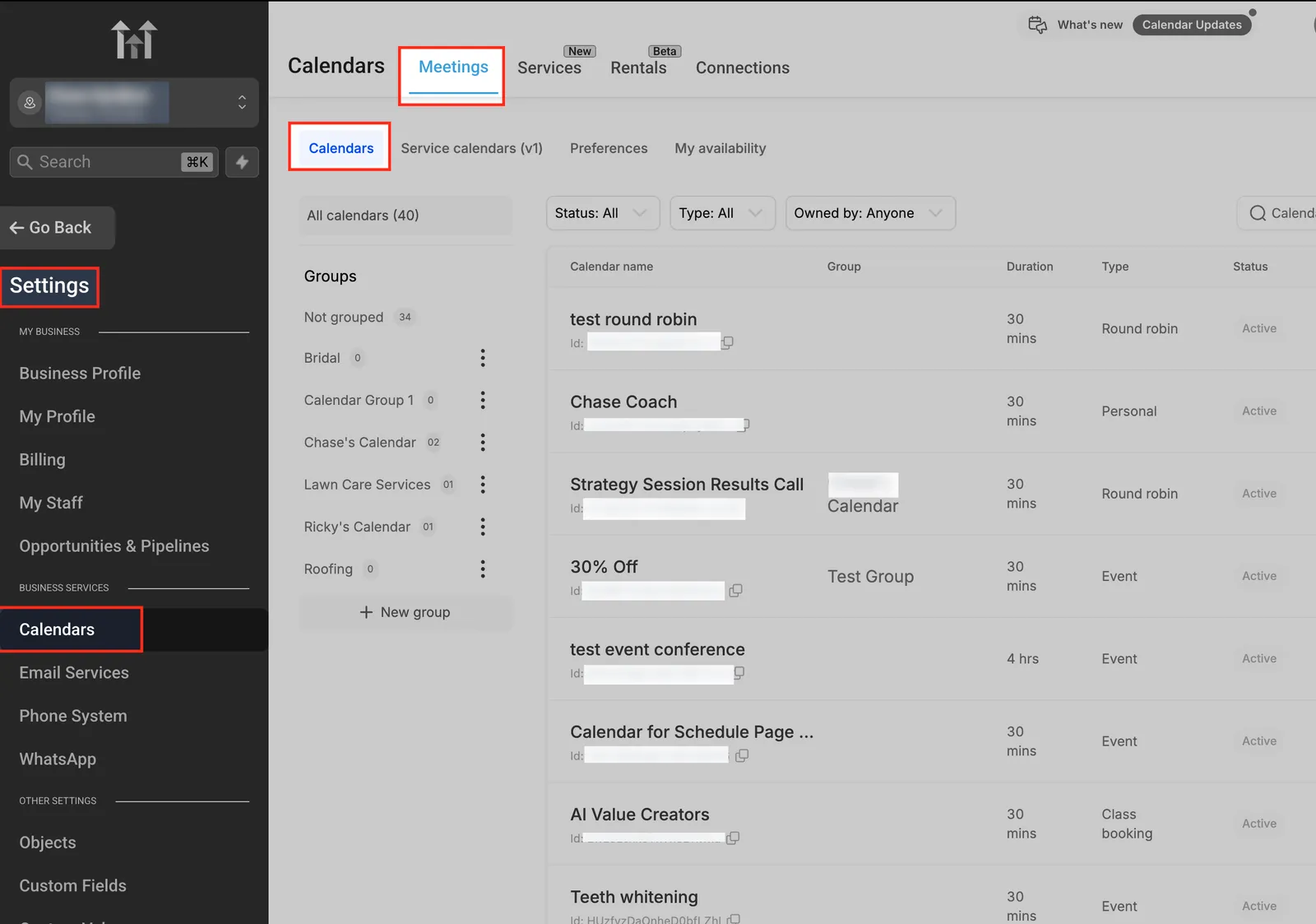Viewport: 1316px width, 924px height.
Task: Open Opportunities & Pipelines settings
Action: 114,546
